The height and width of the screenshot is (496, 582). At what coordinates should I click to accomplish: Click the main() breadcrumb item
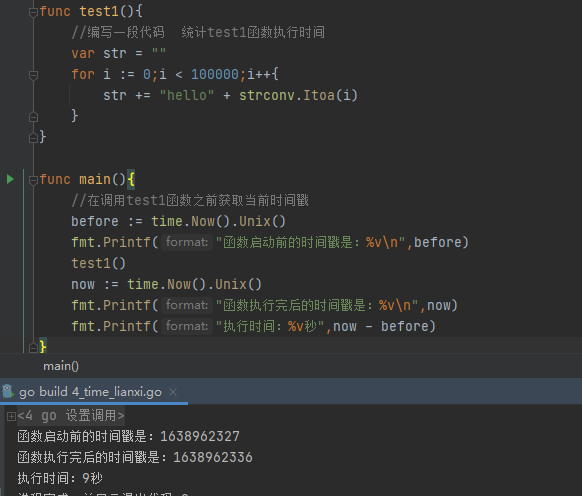coord(61,366)
